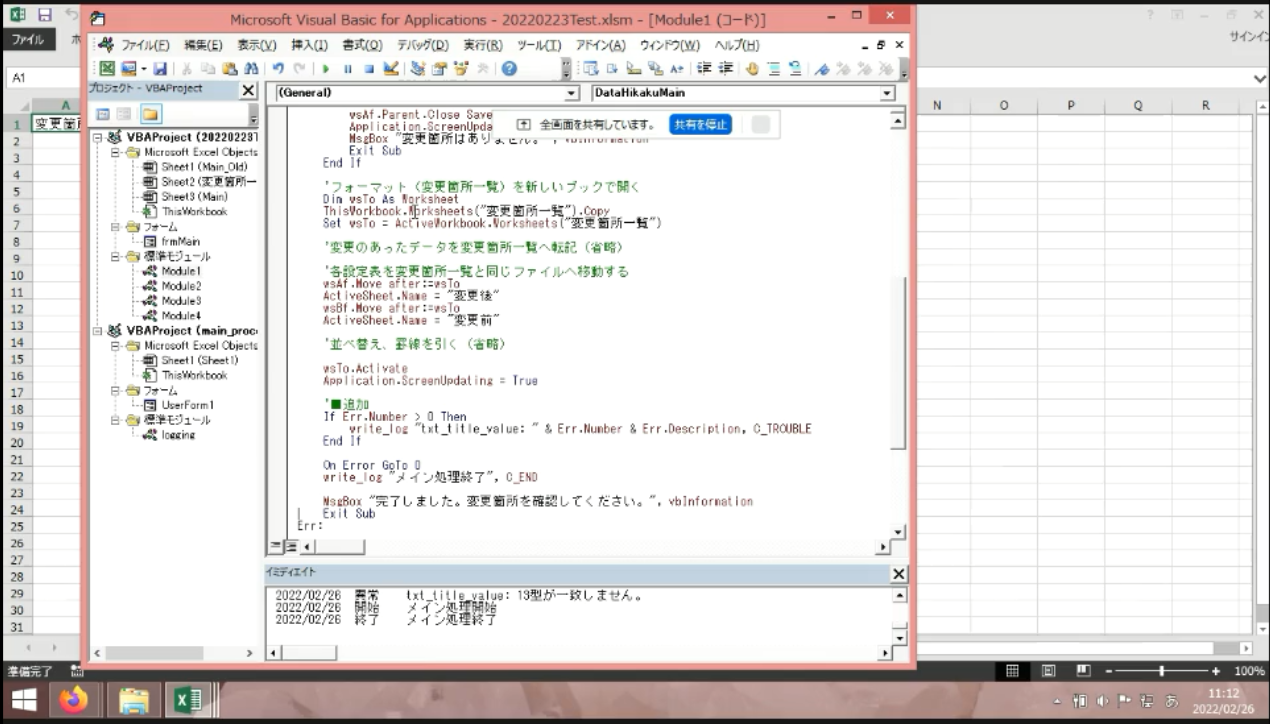Click the Find binoculars icon
Viewport: 1270px width, 724px height.
[250, 69]
